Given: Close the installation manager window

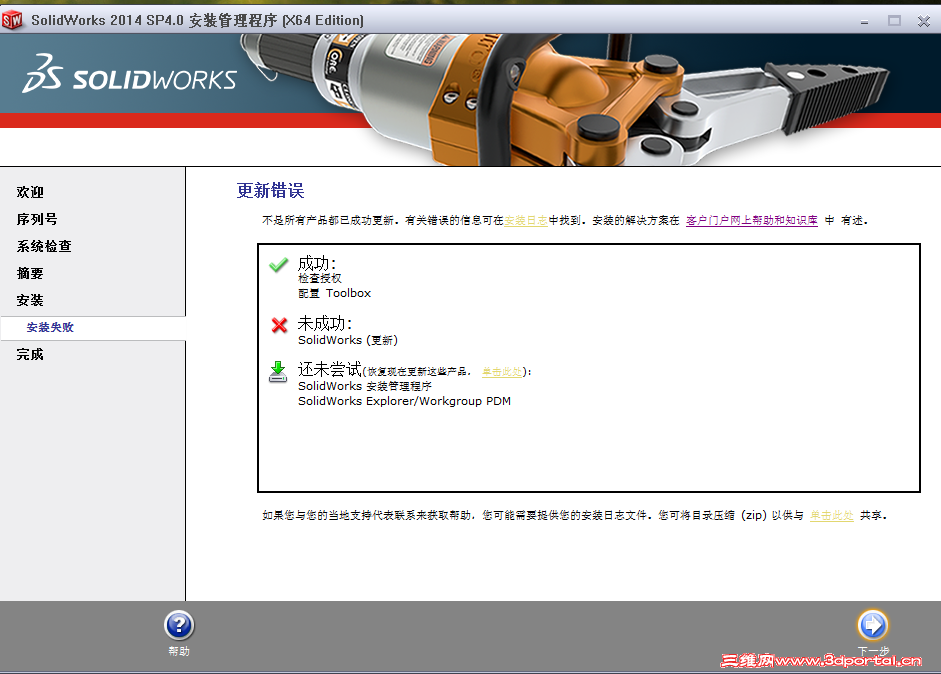Looking at the screenshot, I should 924,21.
